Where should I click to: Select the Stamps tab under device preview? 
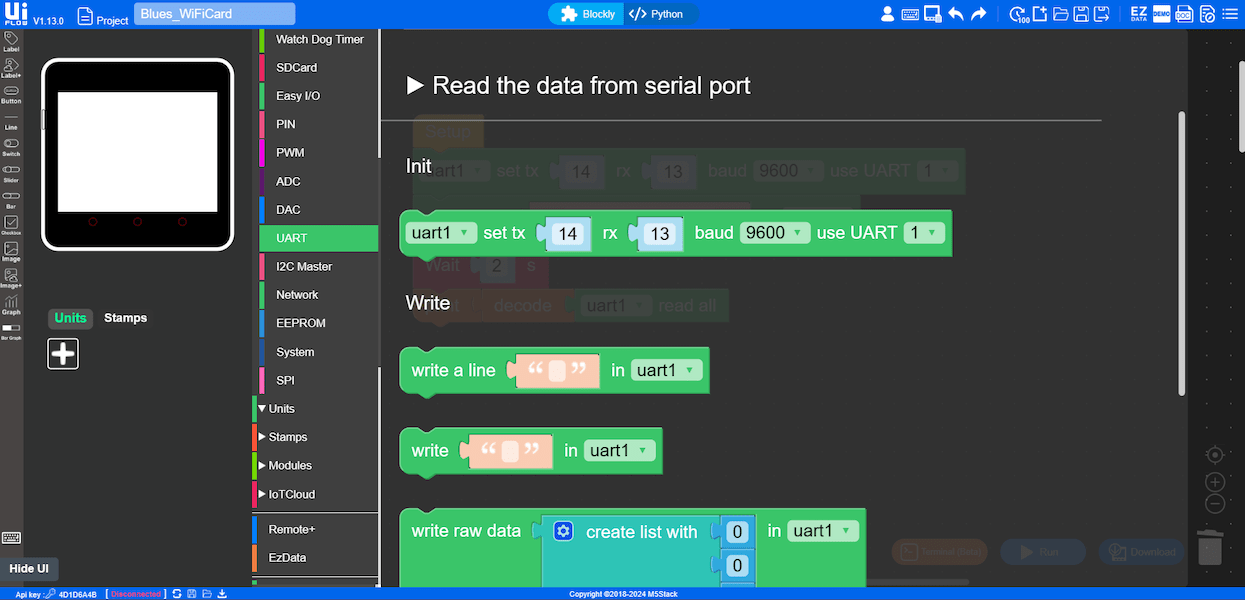coord(125,318)
